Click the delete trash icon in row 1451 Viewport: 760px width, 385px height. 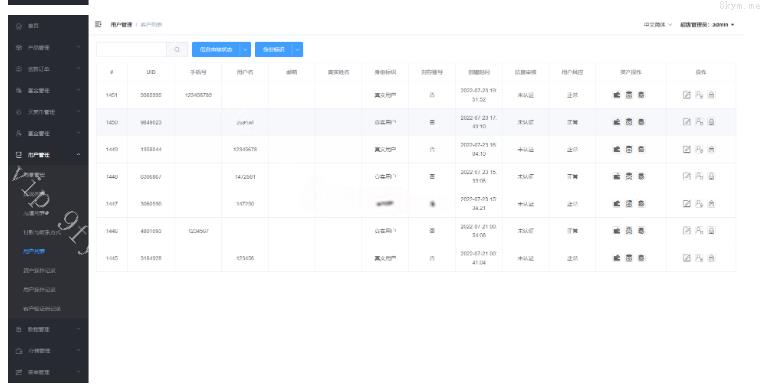pos(711,95)
